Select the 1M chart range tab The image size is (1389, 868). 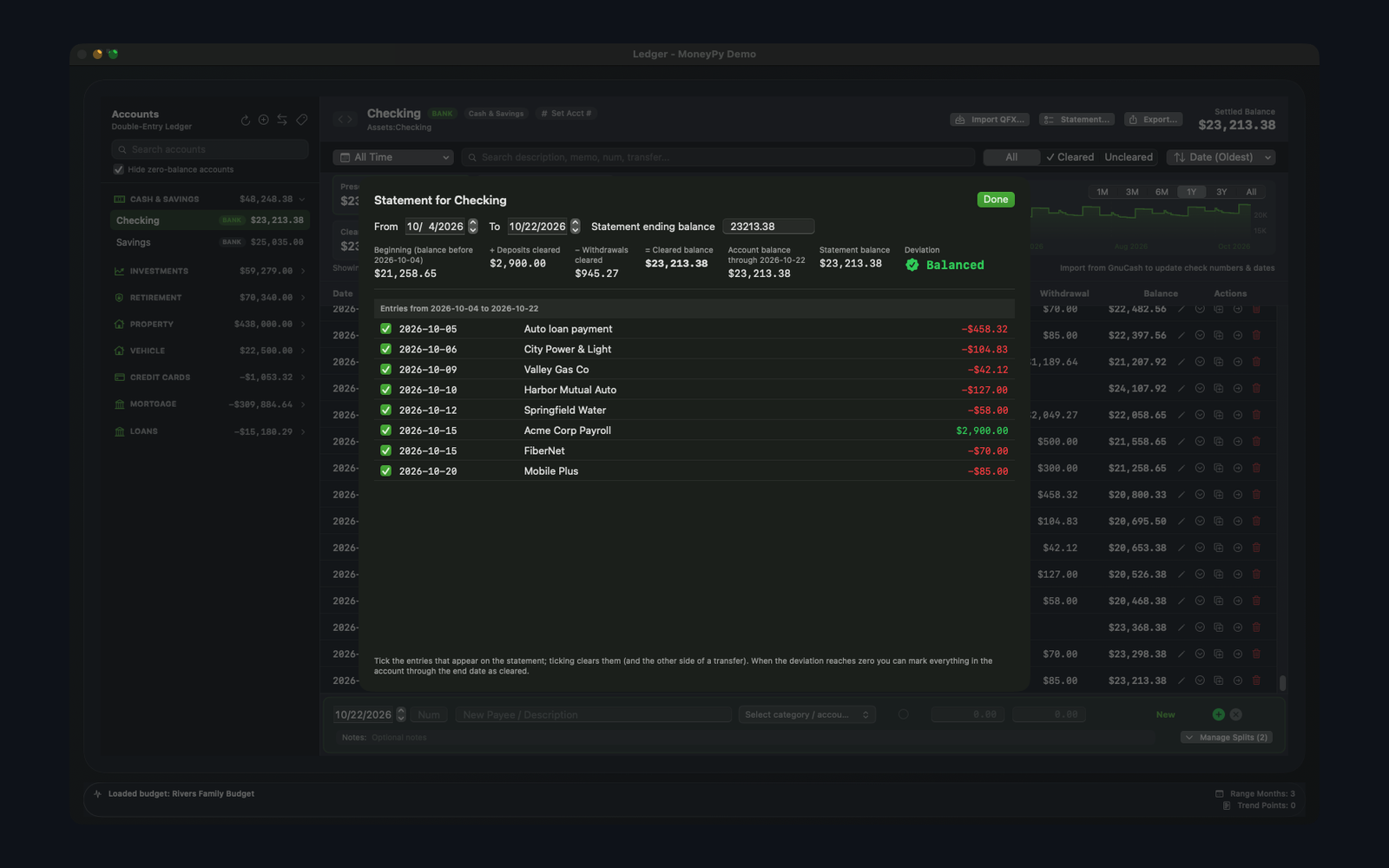point(1103,192)
